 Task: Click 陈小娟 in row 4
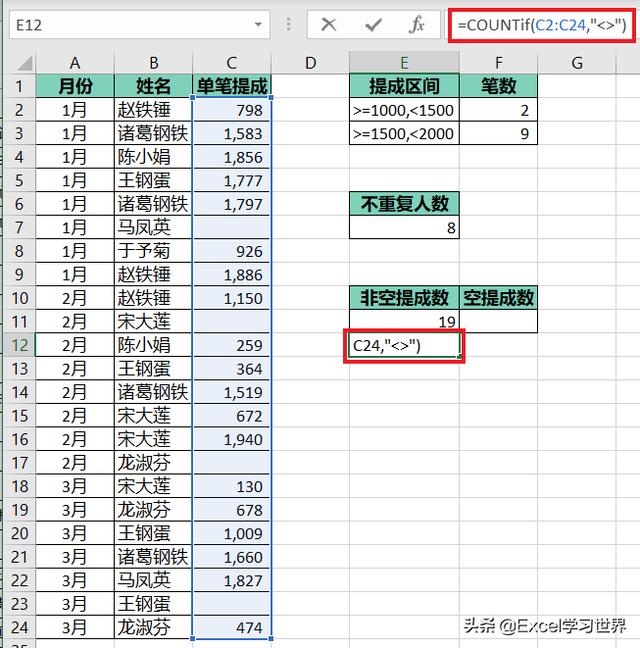pos(153,157)
